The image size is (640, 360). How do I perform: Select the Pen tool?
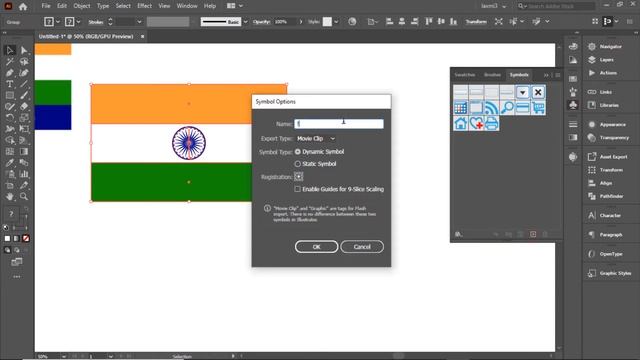tap(10, 73)
